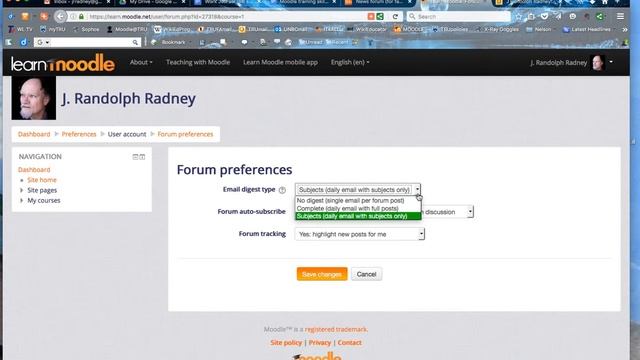Image resolution: width=640 pixels, height=360 pixels.
Task: Open the About menu in the navbar
Action: point(141,62)
